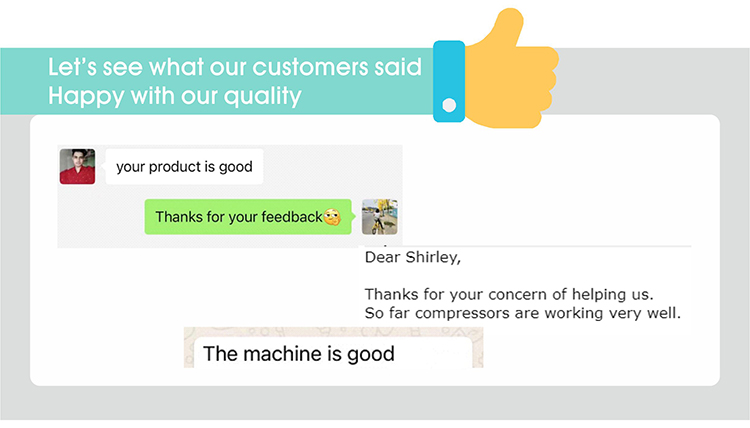Screen dimensions: 750x428
Task: Click the avatar beside the green reply bubble
Action: [379, 217]
